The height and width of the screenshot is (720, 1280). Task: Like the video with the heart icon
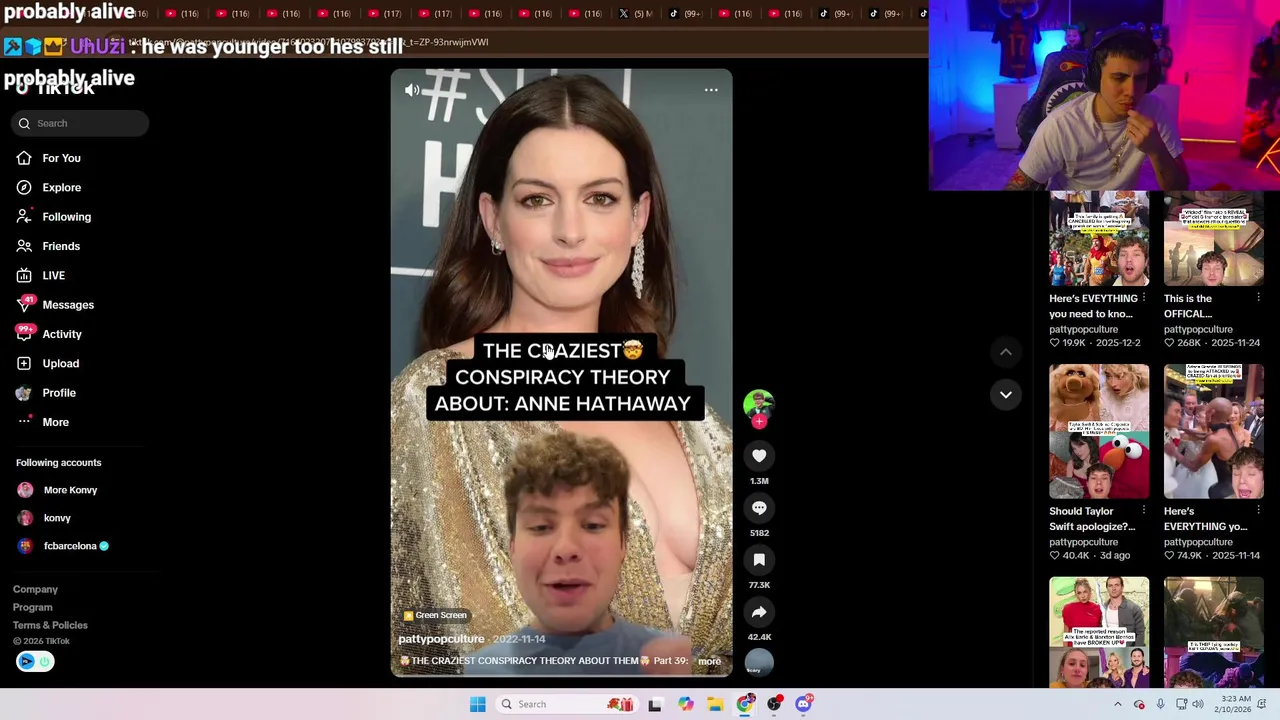tap(759, 456)
